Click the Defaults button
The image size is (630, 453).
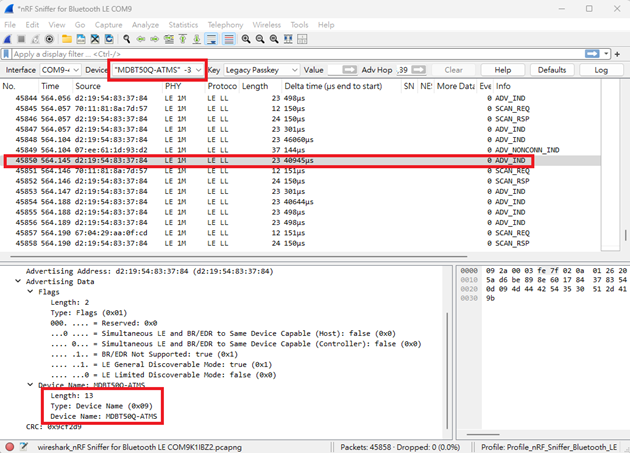click(x=551, y=70)
